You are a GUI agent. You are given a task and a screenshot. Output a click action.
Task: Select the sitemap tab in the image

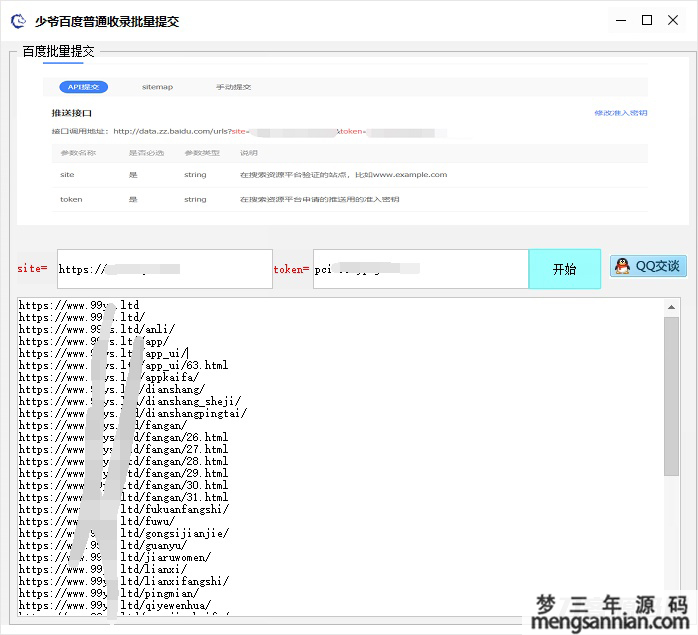[157, 87]
